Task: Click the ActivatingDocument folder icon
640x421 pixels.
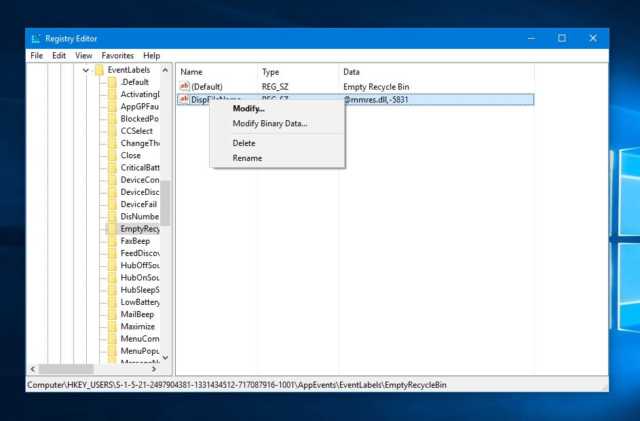Action: pyautogui.click(x=113, y=94)
